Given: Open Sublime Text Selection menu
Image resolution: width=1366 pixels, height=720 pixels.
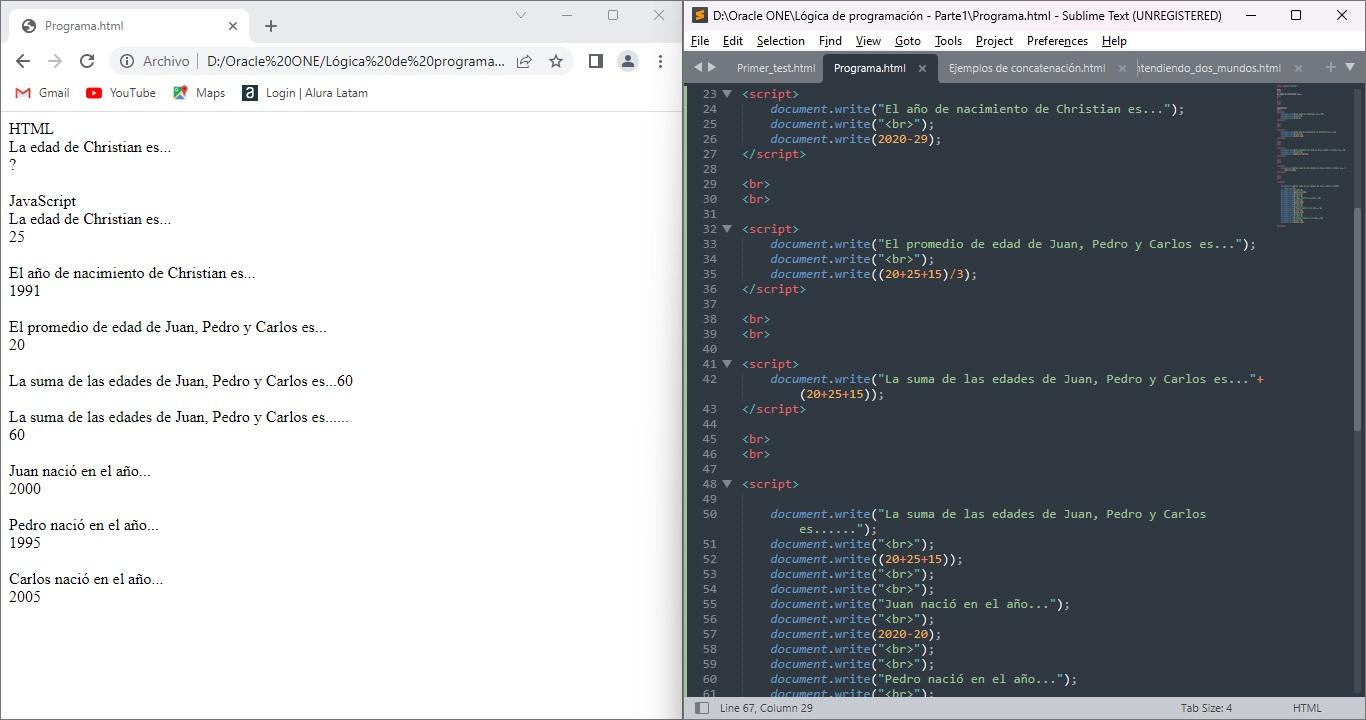Looking at the screenshot, I should 781,41.
